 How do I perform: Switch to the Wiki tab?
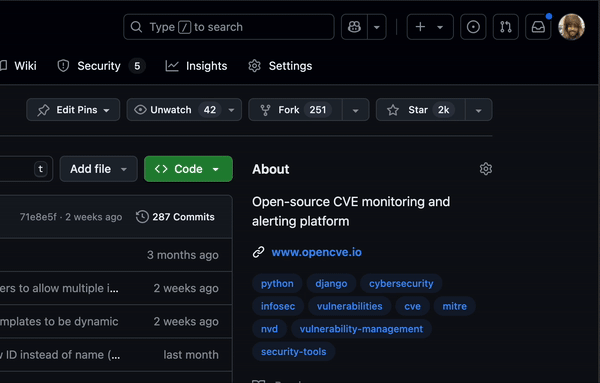tap(19, 66)
